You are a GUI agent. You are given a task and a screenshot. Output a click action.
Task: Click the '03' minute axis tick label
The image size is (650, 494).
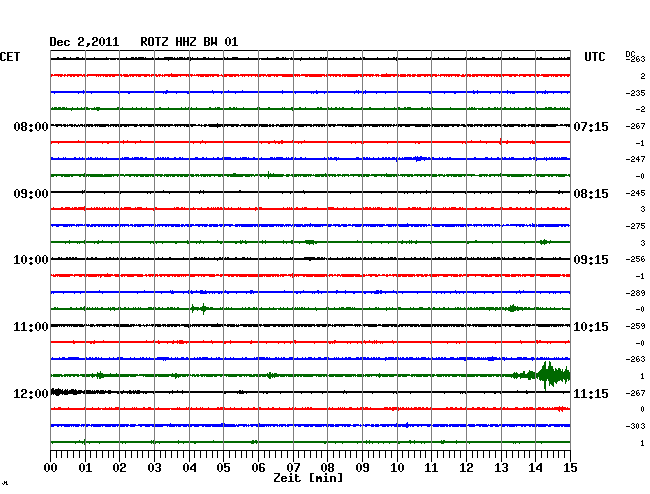click(x=155, y=467)
